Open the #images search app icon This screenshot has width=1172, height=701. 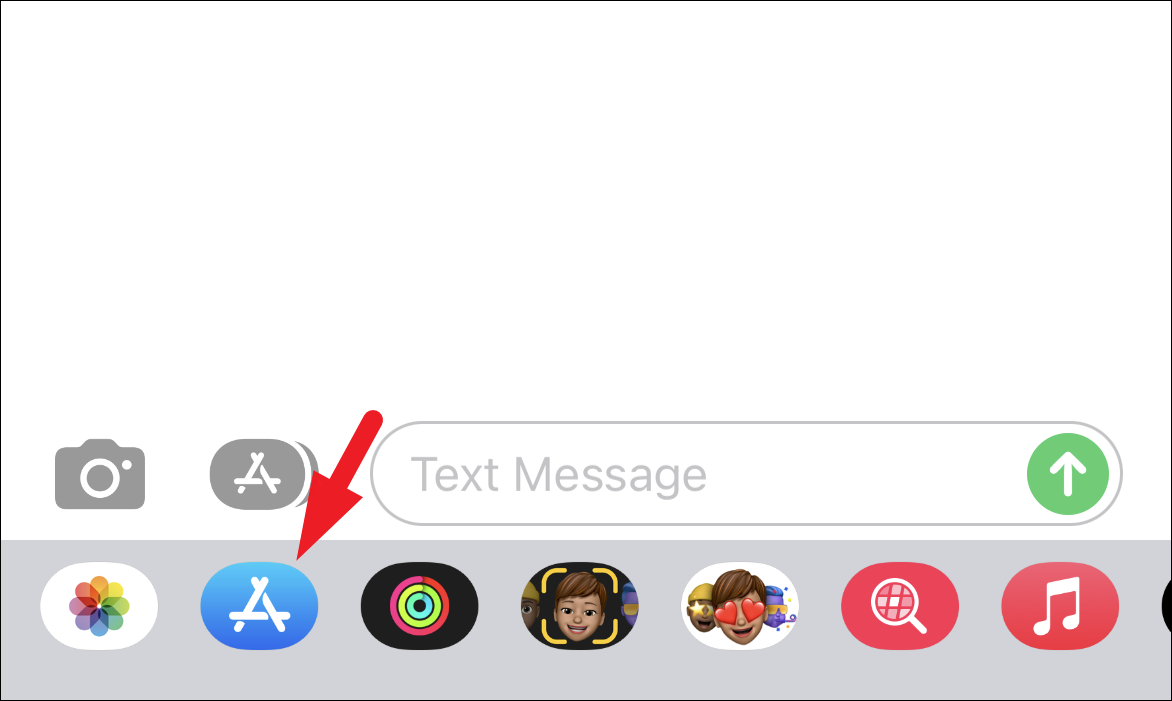pyautogui.click(x=900, y=605)
